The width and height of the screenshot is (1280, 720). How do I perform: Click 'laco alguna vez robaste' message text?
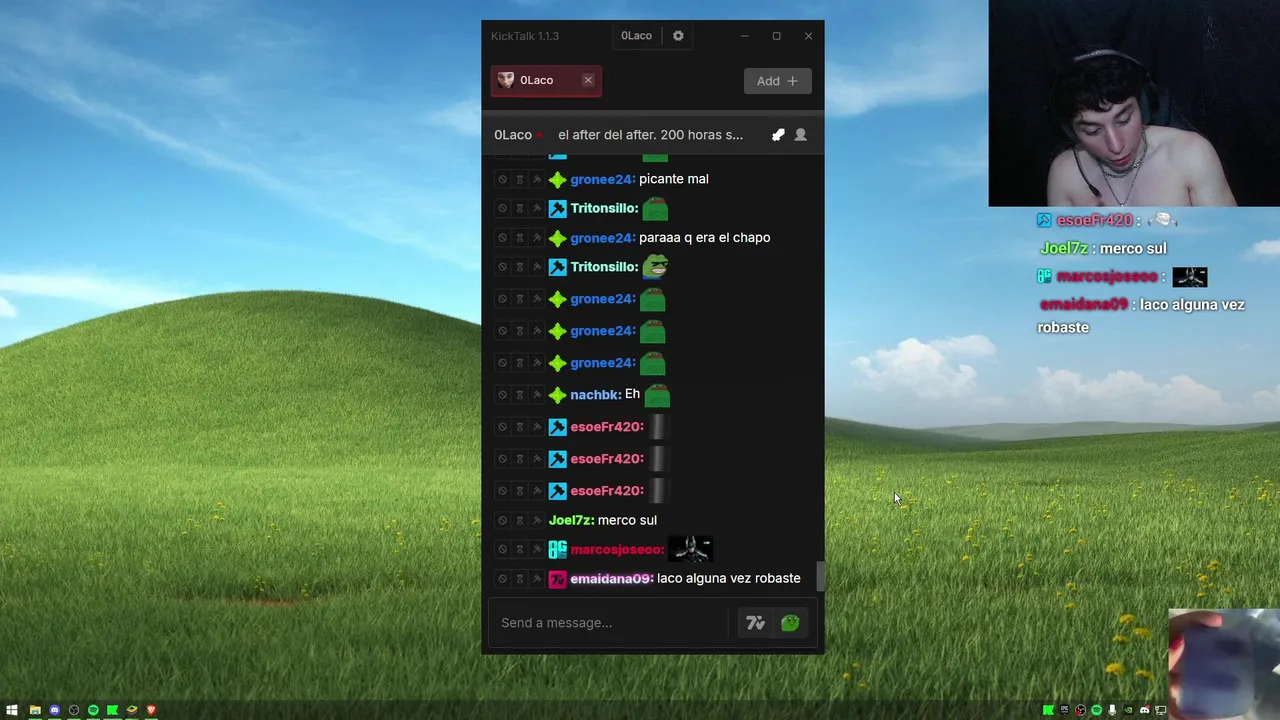coord(728,578)
